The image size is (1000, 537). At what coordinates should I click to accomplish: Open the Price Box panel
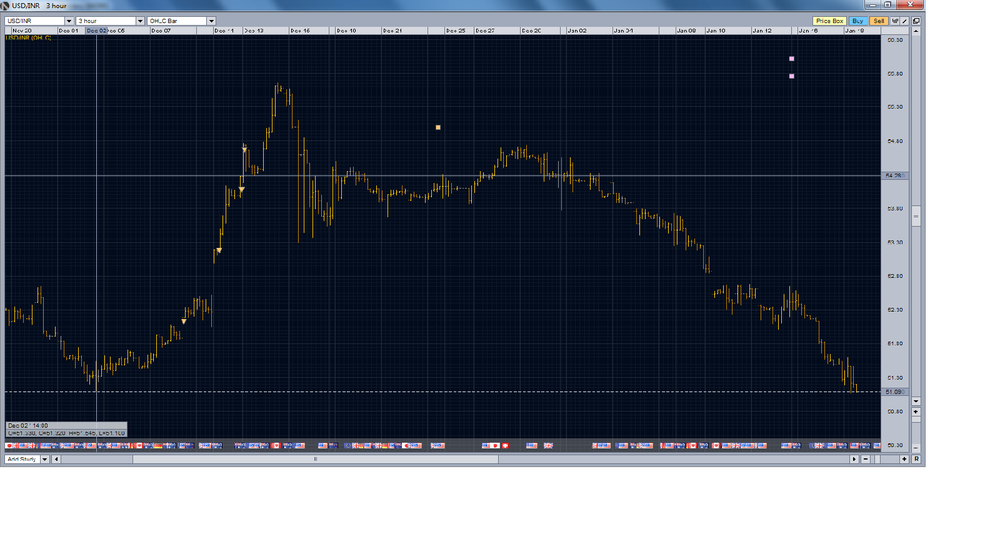[830, 21]
